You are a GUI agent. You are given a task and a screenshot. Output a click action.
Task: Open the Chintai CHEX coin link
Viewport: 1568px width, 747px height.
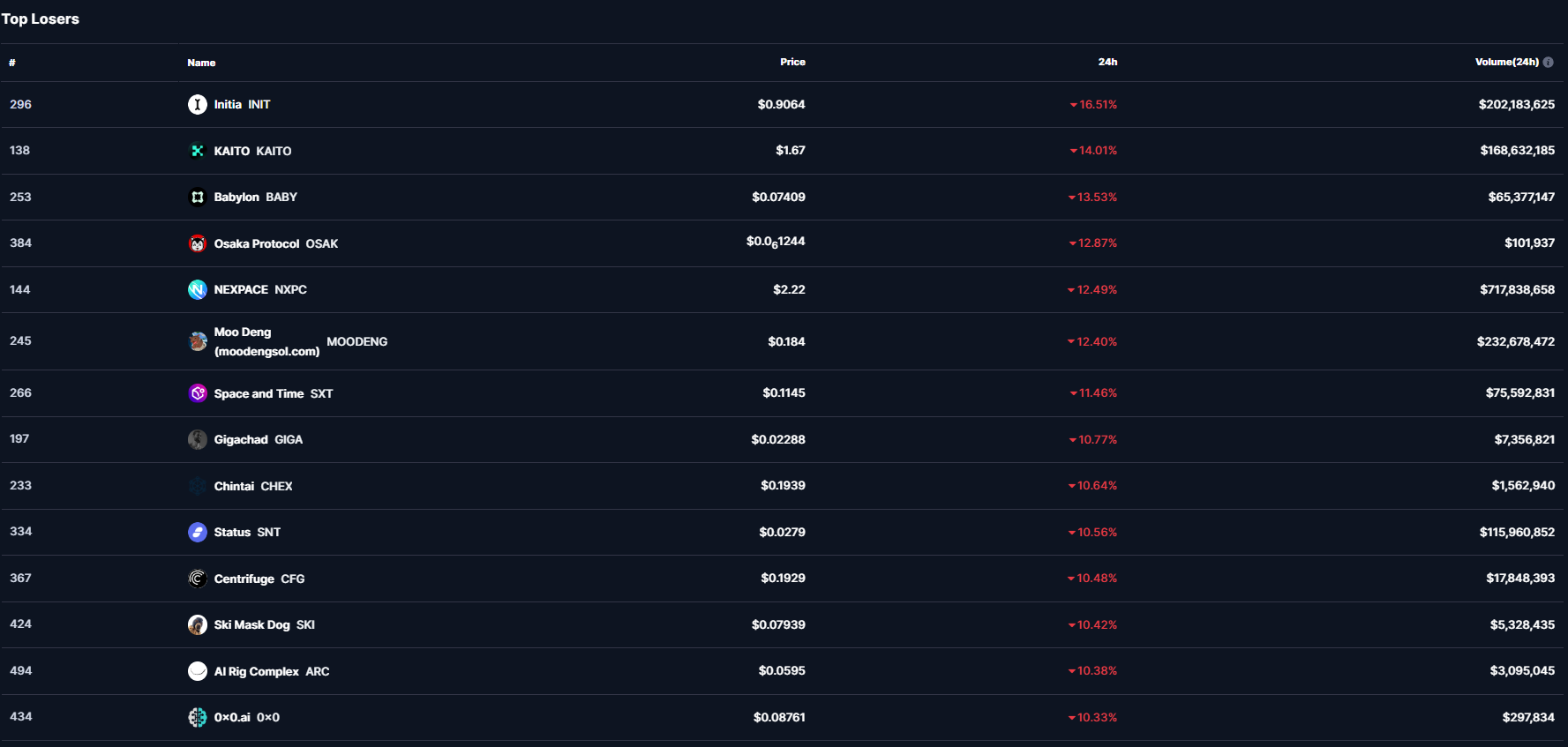coord(252,486)
